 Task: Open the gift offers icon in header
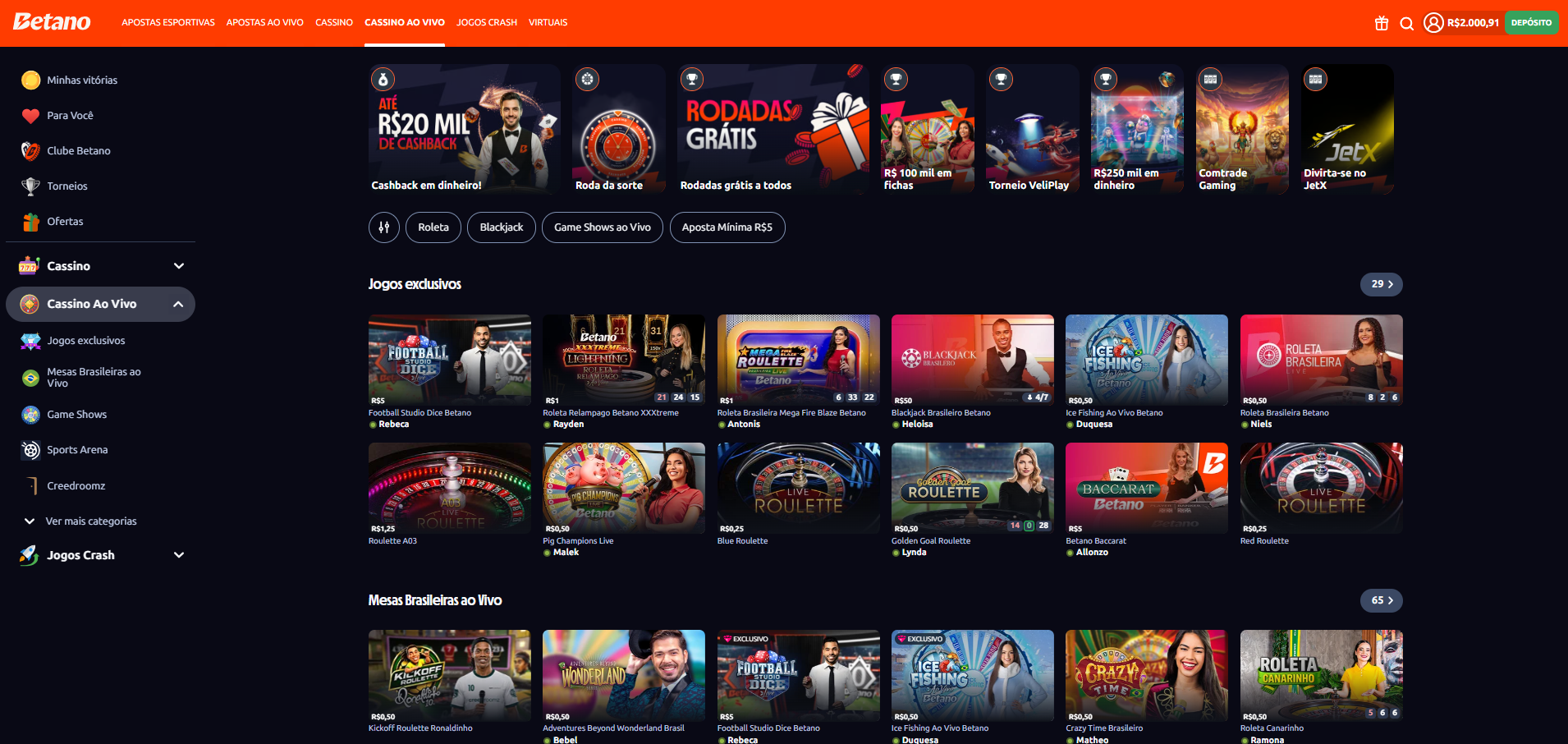coord(1382,23)
